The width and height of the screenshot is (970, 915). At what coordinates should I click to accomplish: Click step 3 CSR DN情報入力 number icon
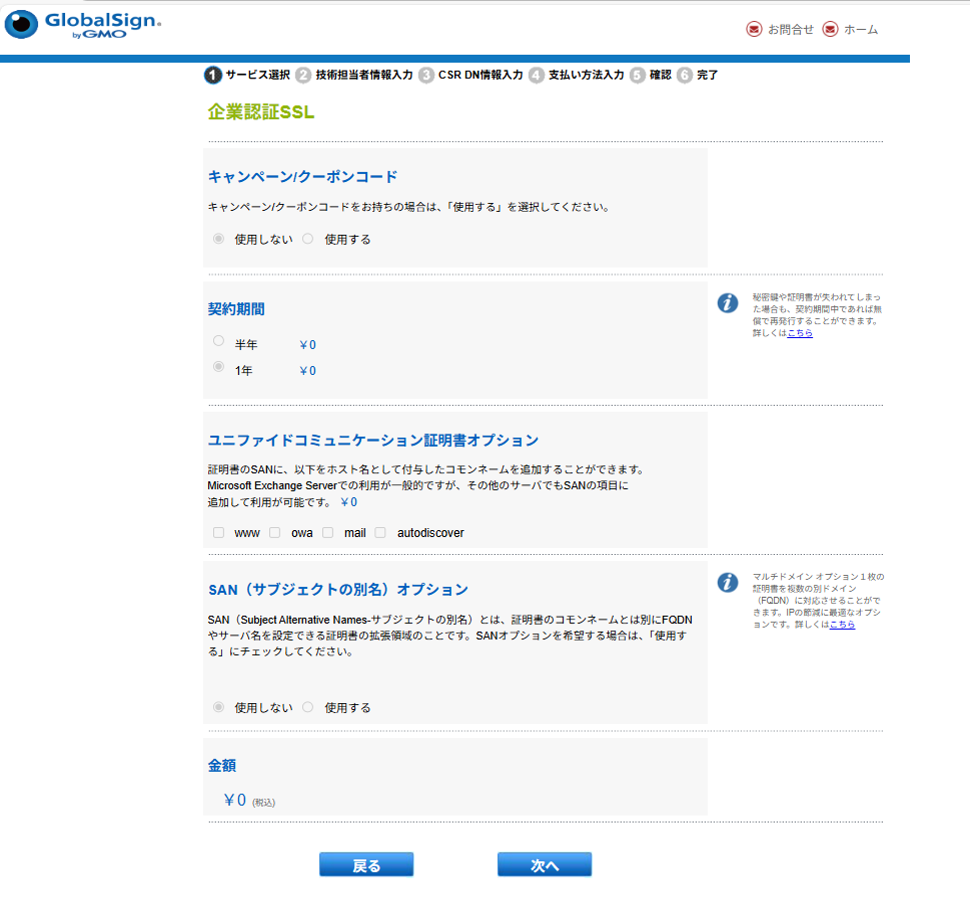[x=427, y=75]
